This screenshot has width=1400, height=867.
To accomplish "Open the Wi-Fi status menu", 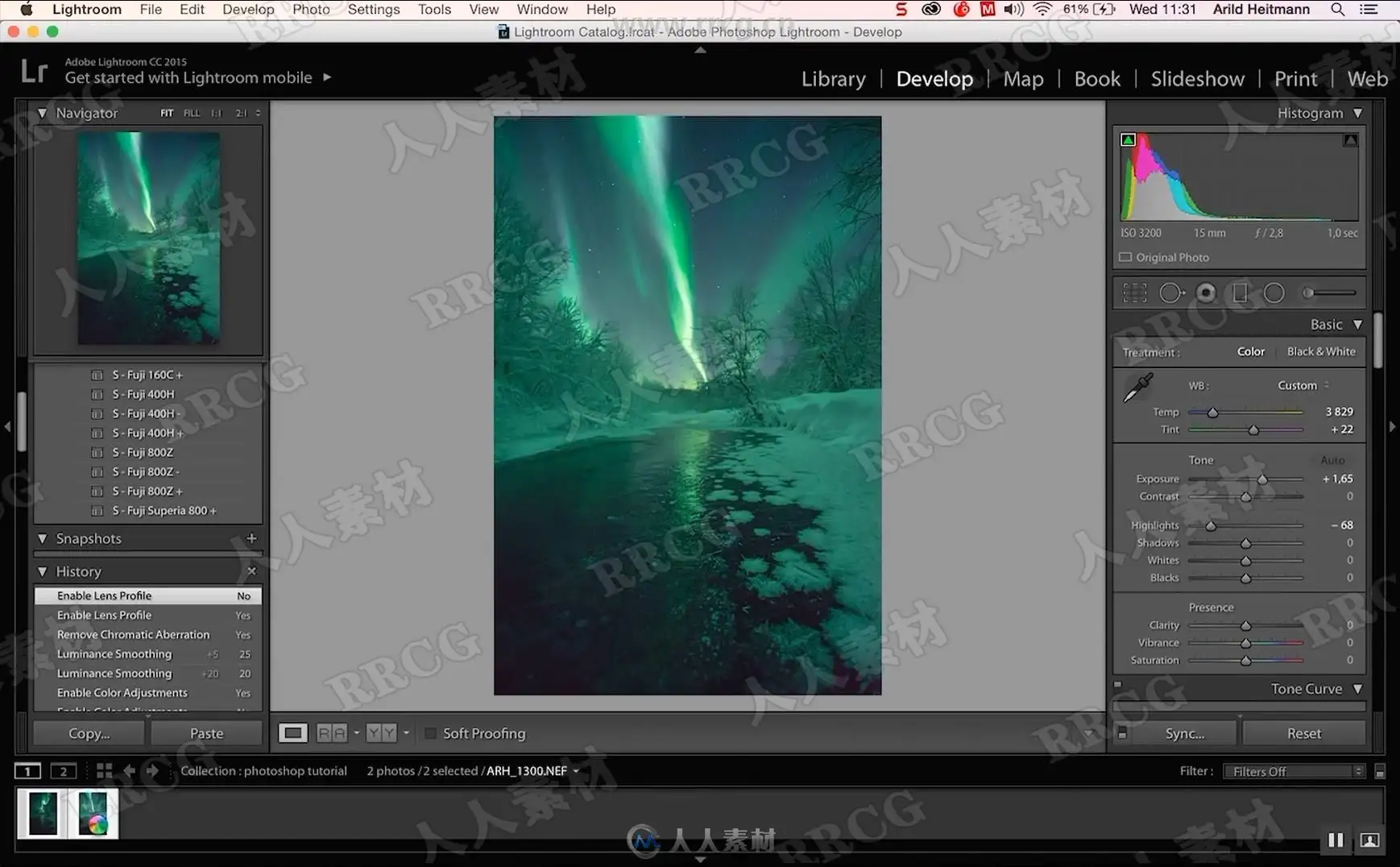I will 1042,10.
